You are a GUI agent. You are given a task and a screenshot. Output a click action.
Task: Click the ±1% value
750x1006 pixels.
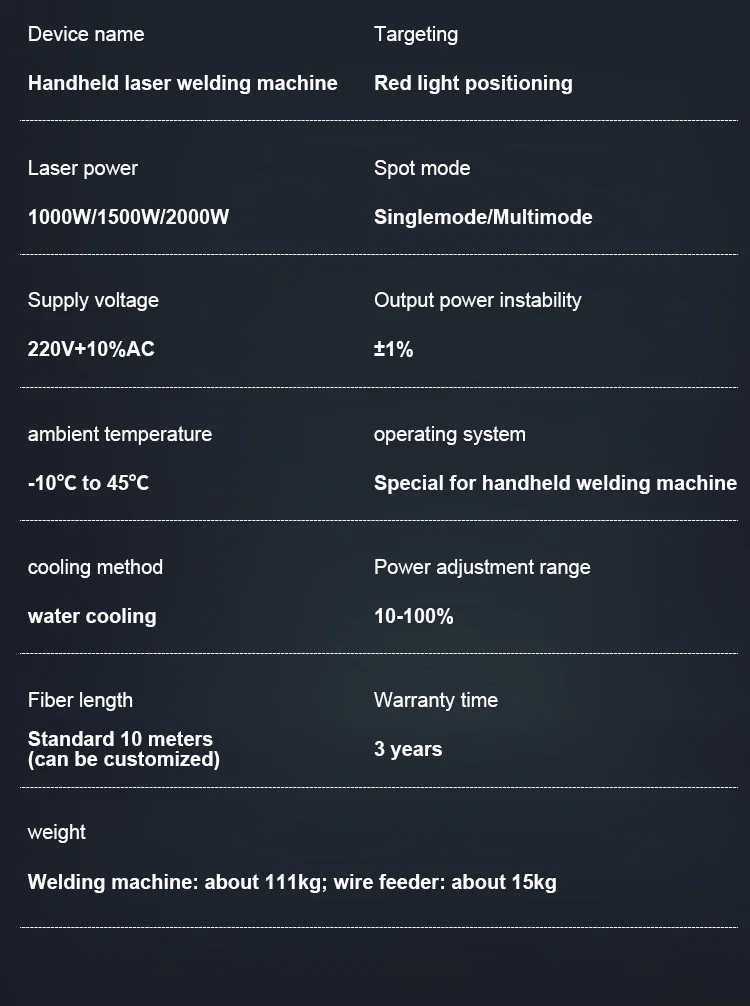pos(393,349)
